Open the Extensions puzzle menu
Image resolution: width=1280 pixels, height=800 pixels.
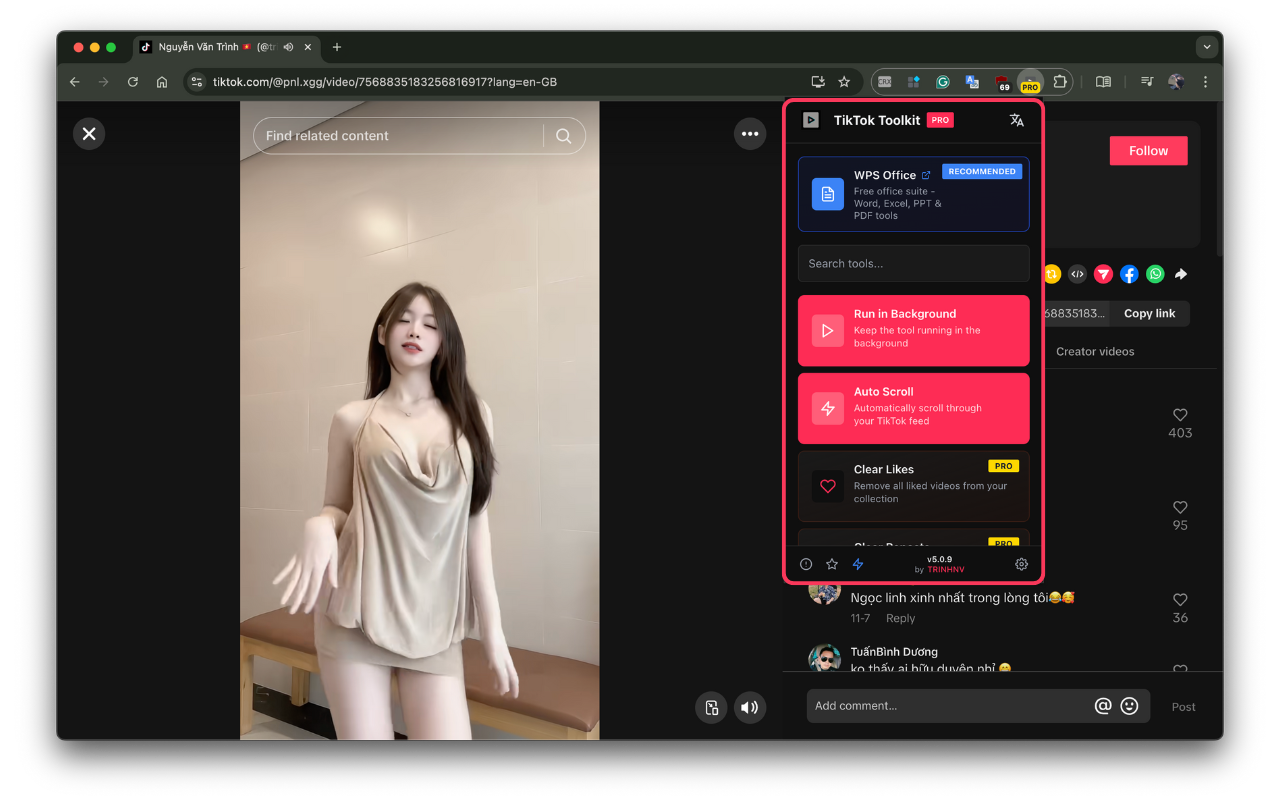click(x=1060, y=82)
